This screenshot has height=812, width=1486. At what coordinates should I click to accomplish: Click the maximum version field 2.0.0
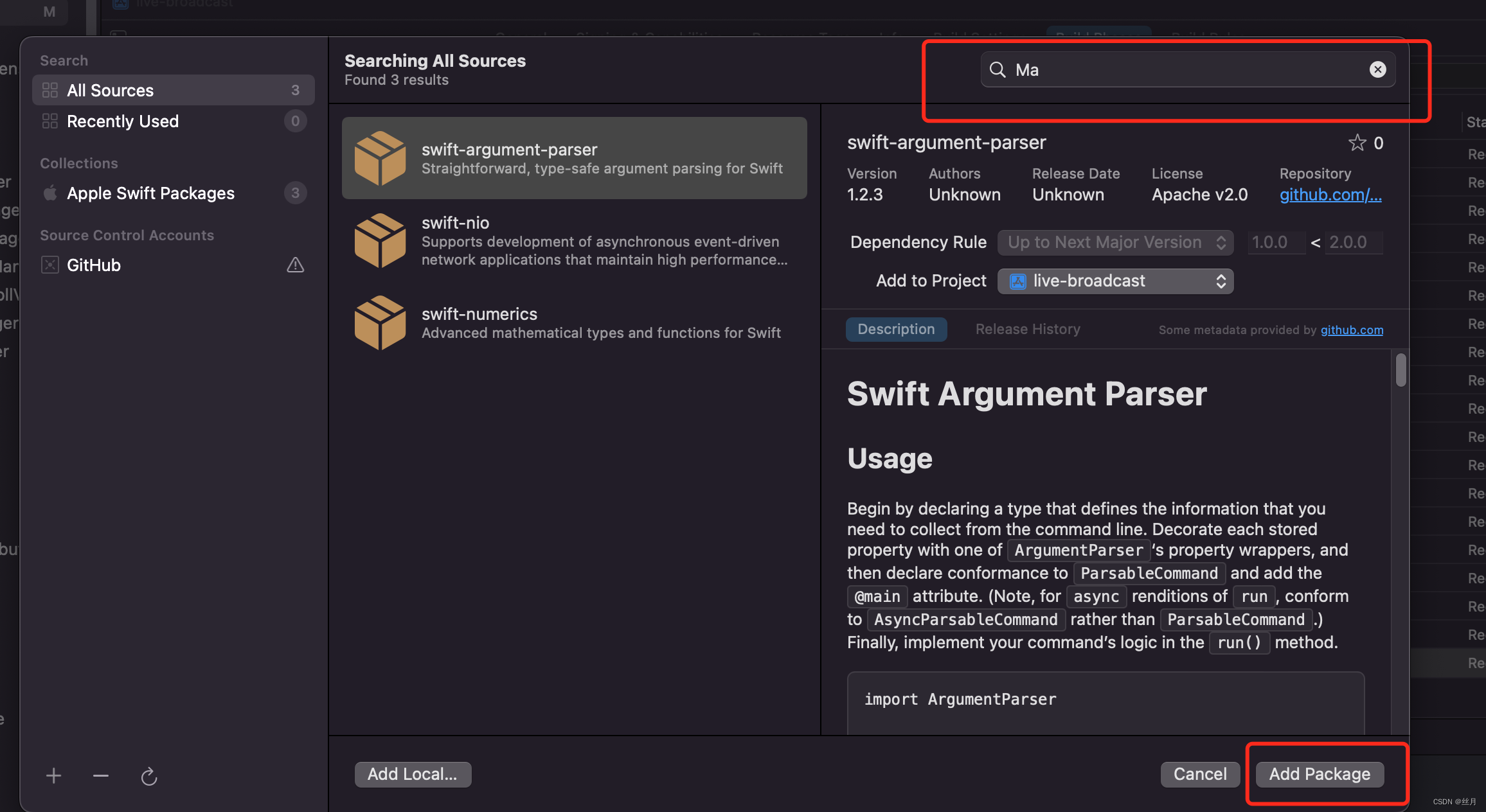[1354, 242]
